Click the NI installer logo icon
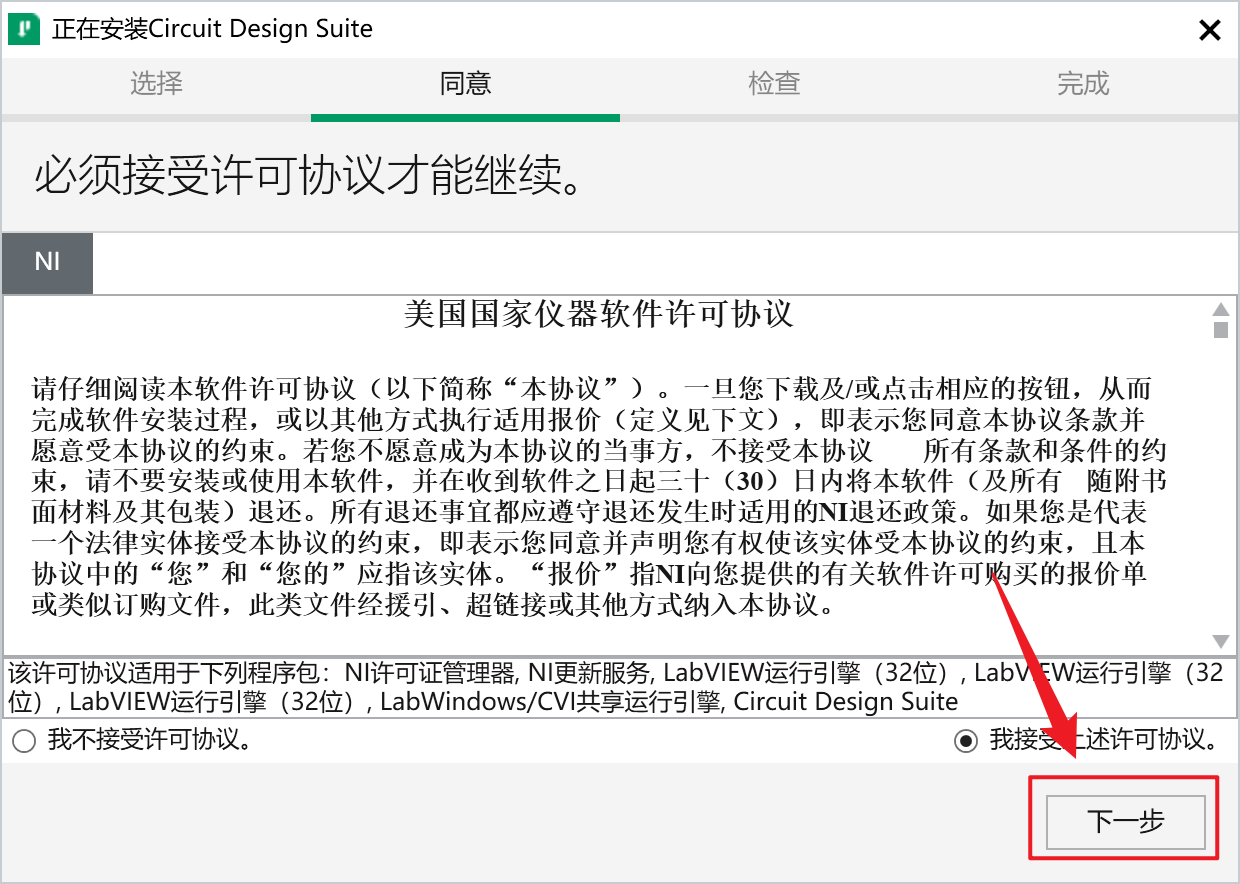This screenshot has height=884, width=1240. point(23,29)
